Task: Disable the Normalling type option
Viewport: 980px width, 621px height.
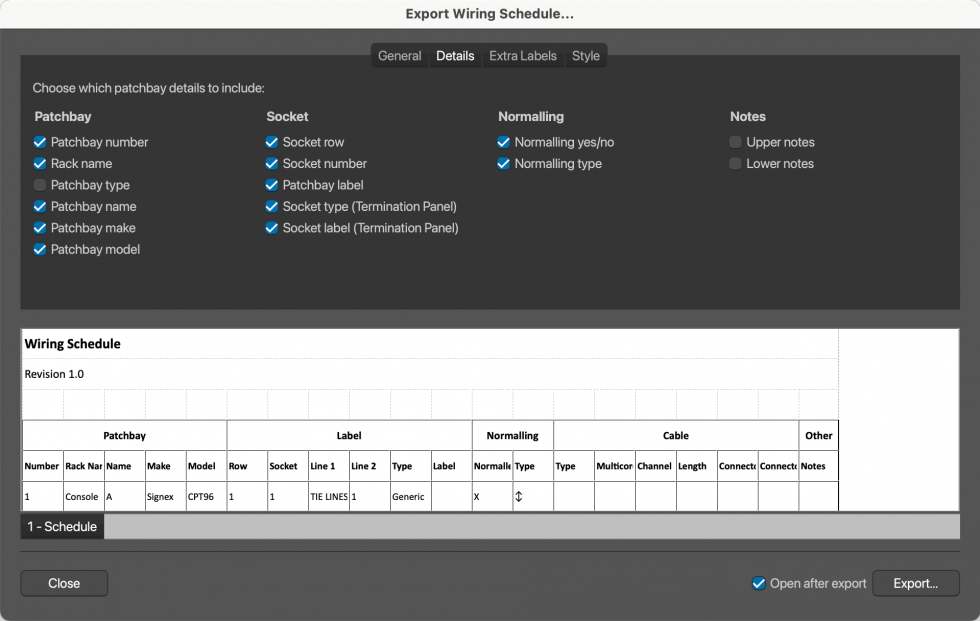Action: 503,163
